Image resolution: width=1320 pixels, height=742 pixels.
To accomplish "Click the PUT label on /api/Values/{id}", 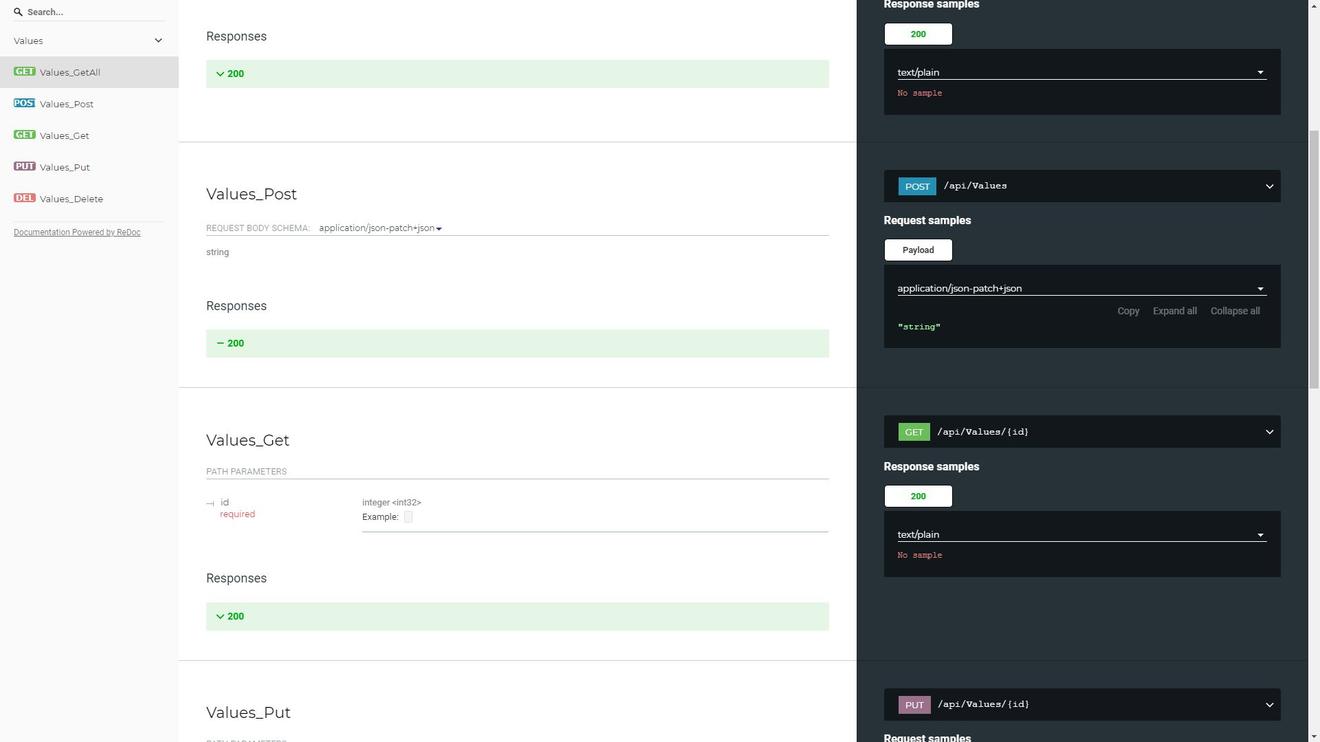I will point(914,705).
